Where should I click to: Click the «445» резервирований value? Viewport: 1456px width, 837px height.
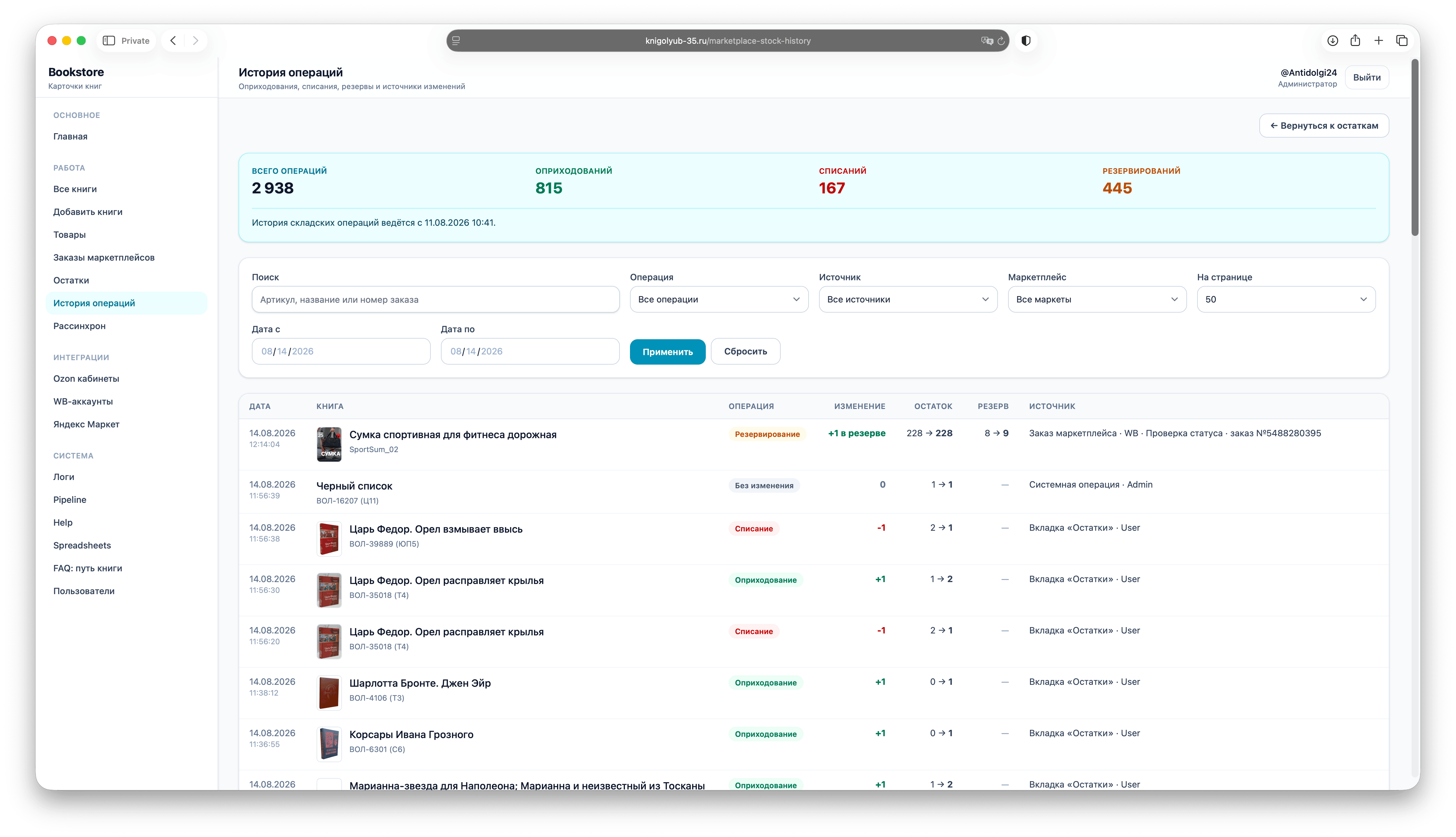1117,188
